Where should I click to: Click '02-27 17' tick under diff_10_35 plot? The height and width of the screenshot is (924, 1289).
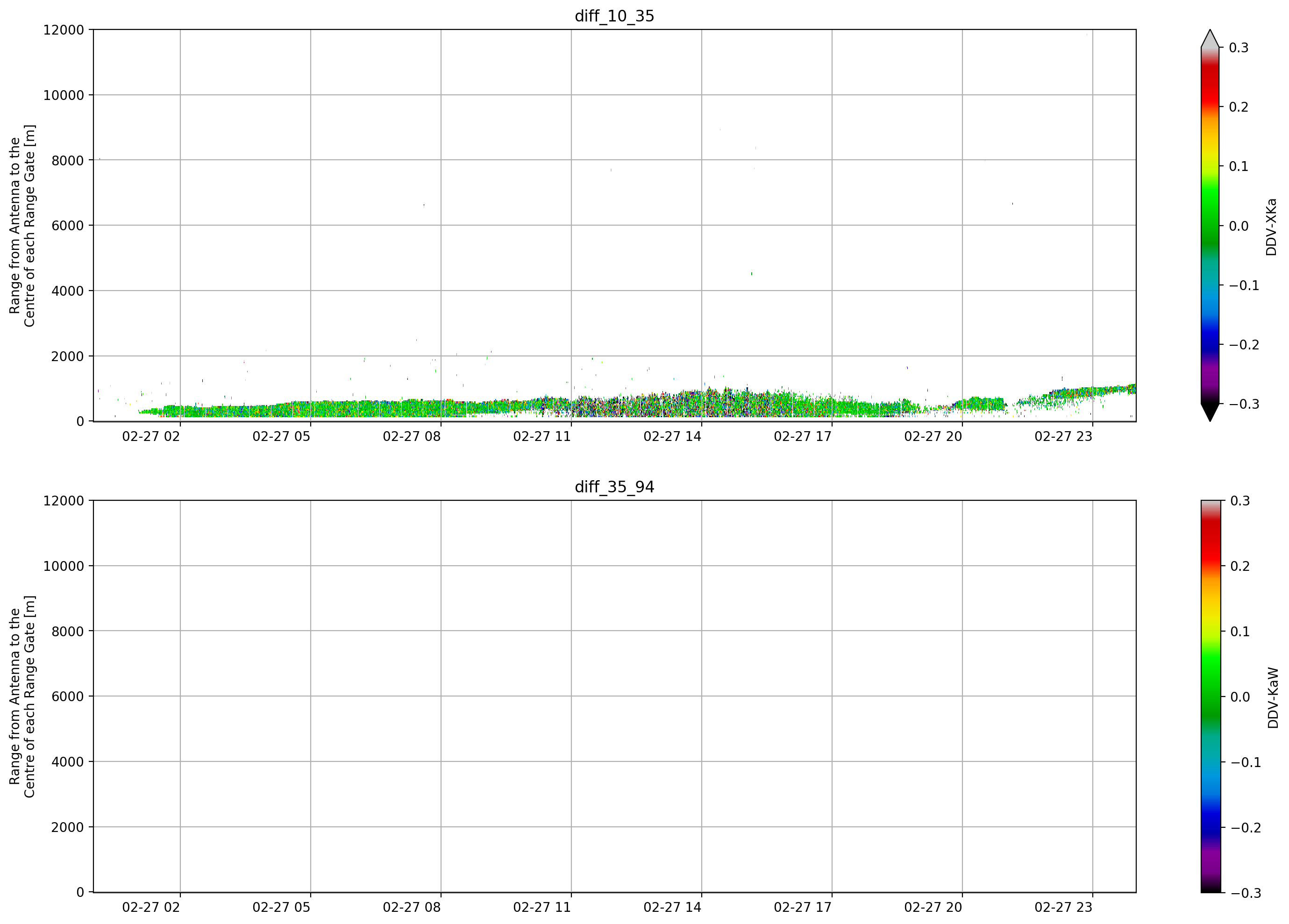click(x=803, y=436)
